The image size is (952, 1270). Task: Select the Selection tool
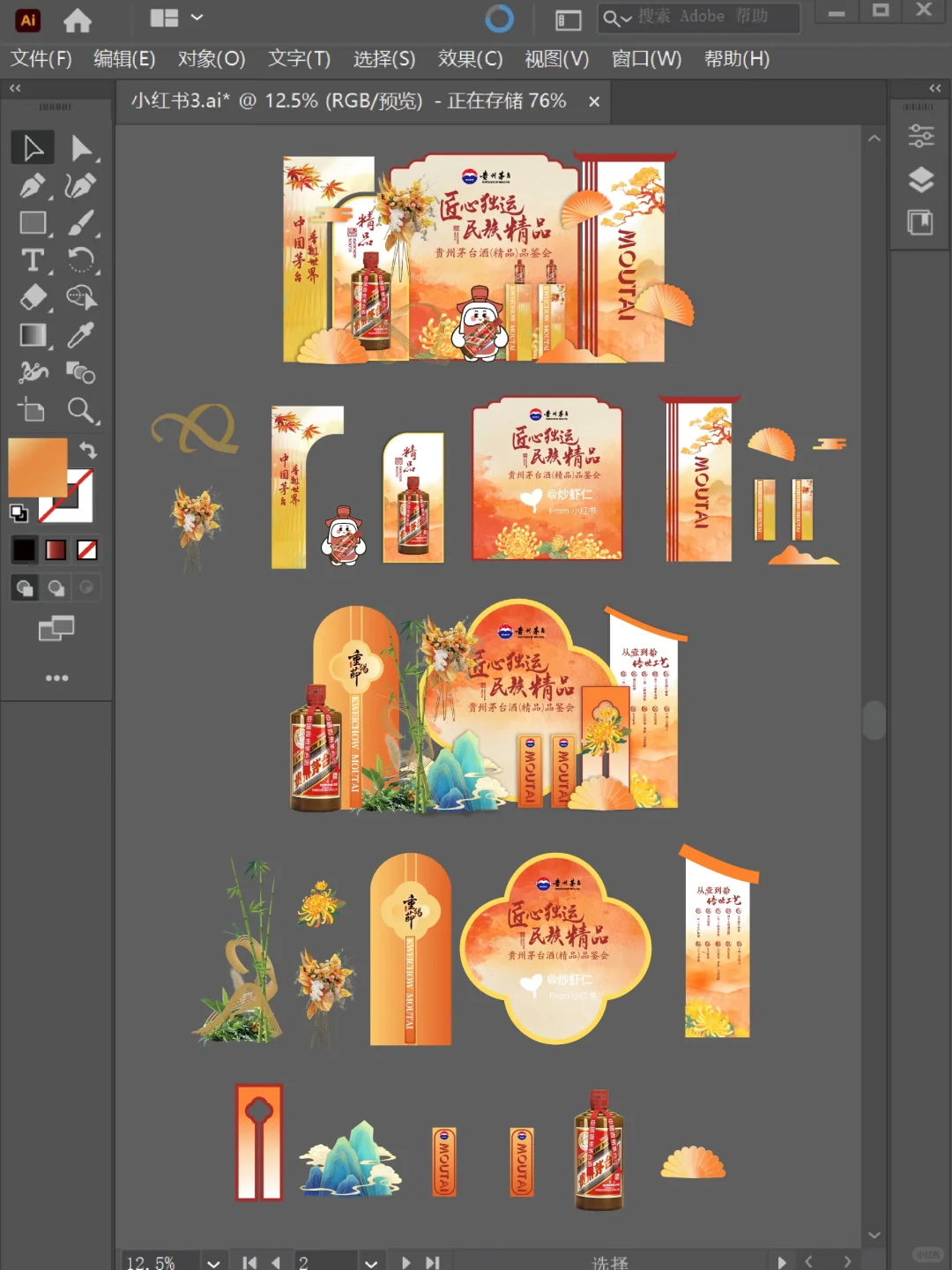tap(33, 147)
